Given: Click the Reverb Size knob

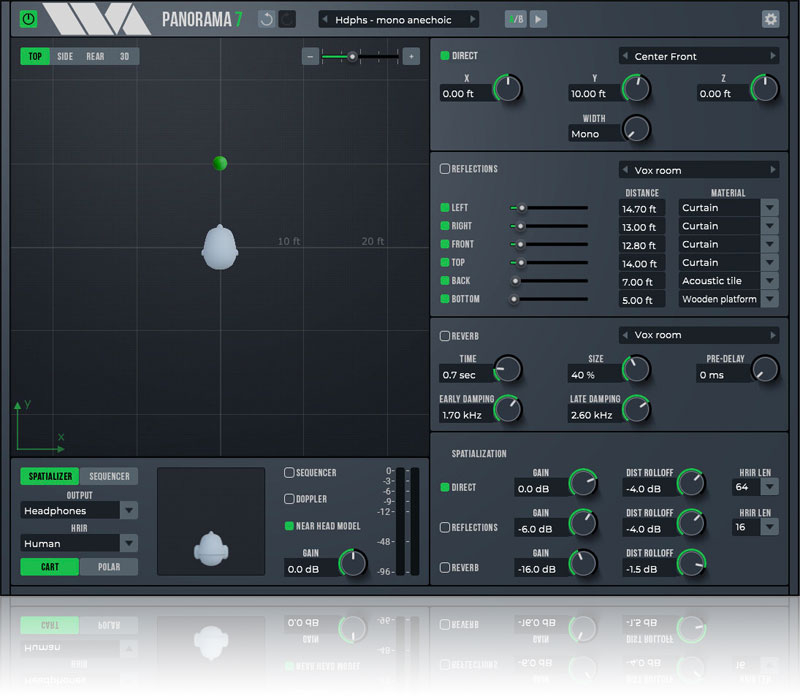Looking at the screenshot, I should coord(636,368).
